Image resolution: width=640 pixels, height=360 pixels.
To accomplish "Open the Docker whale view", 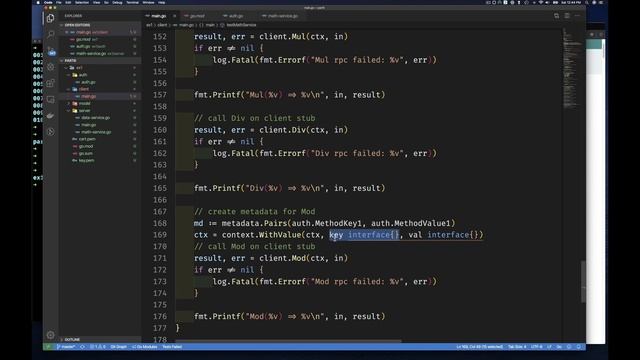I will click(51, 116).
